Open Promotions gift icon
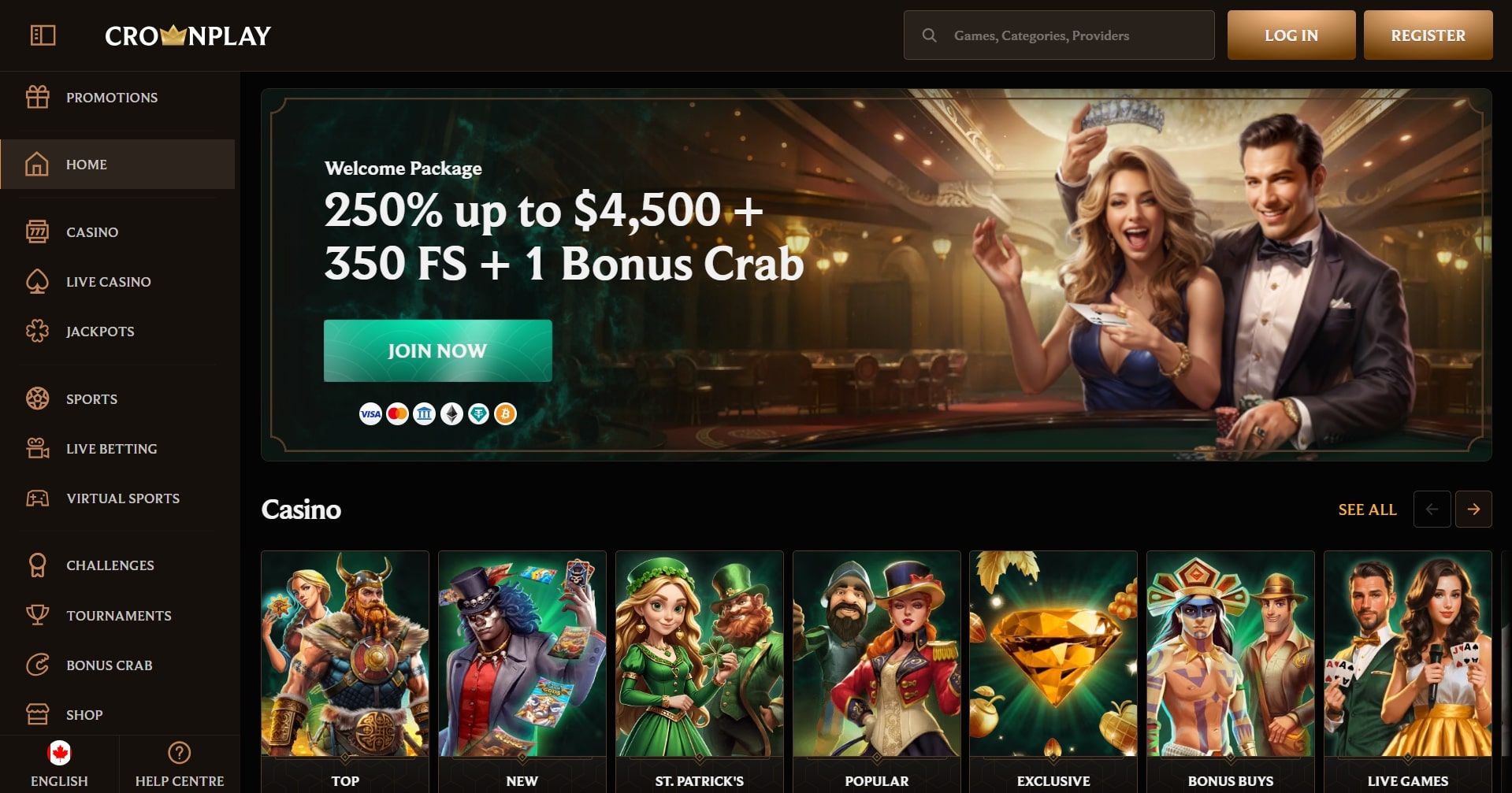The height and width of the screenshot is (793, 1512). tap(37, 97)
